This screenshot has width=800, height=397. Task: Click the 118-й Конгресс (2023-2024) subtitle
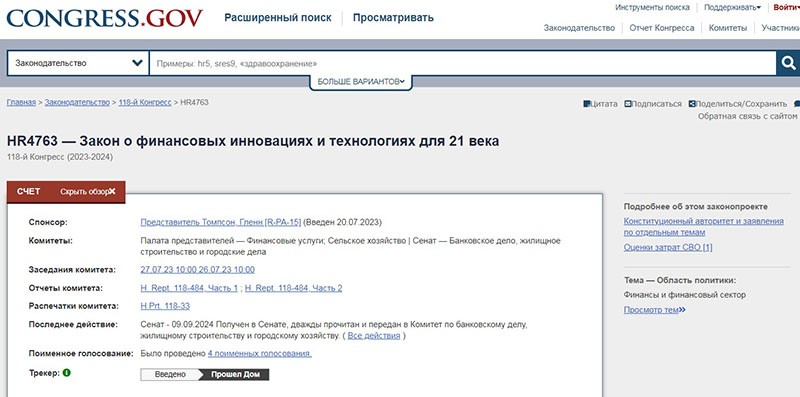(60, 157)
